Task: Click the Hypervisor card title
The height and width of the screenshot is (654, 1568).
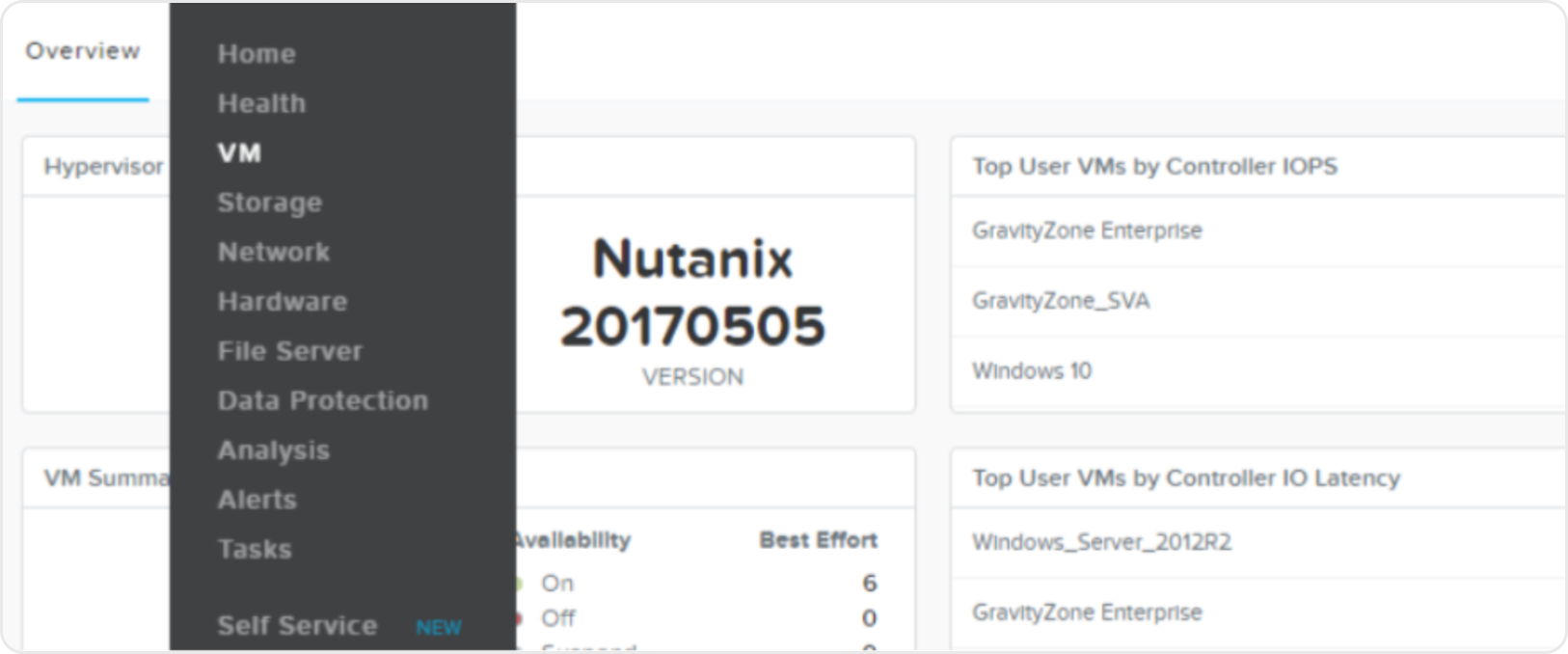Action: coord(104,167)
